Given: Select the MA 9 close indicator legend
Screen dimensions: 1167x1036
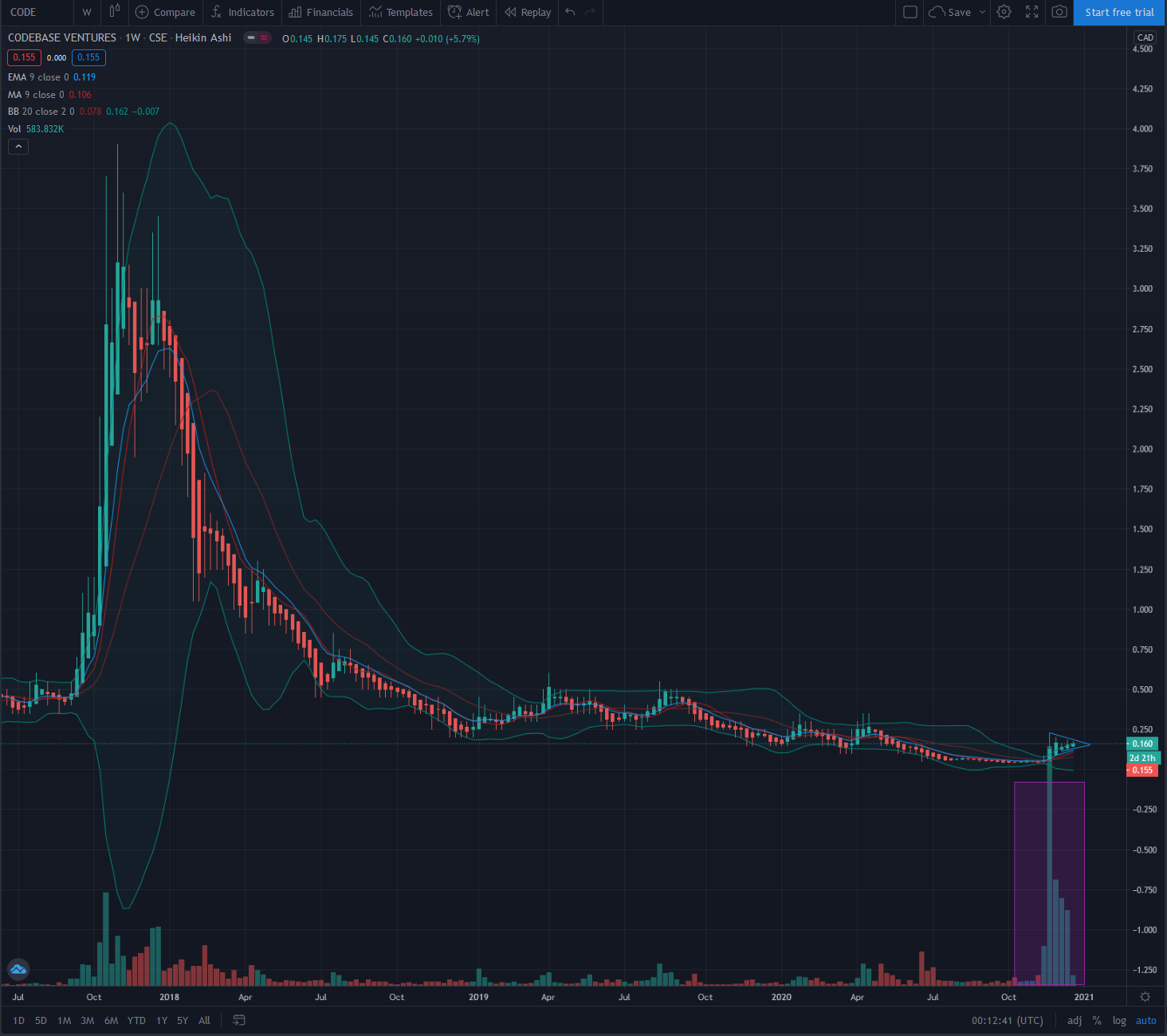Looking at the screenshot, I should (49, 95).
